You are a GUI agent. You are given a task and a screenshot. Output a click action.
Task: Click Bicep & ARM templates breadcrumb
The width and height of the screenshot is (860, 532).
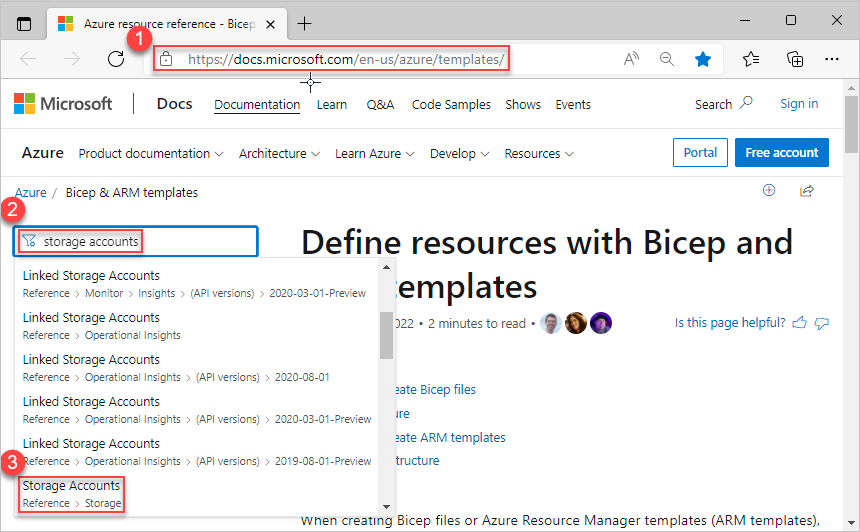[x=132, y=193]
